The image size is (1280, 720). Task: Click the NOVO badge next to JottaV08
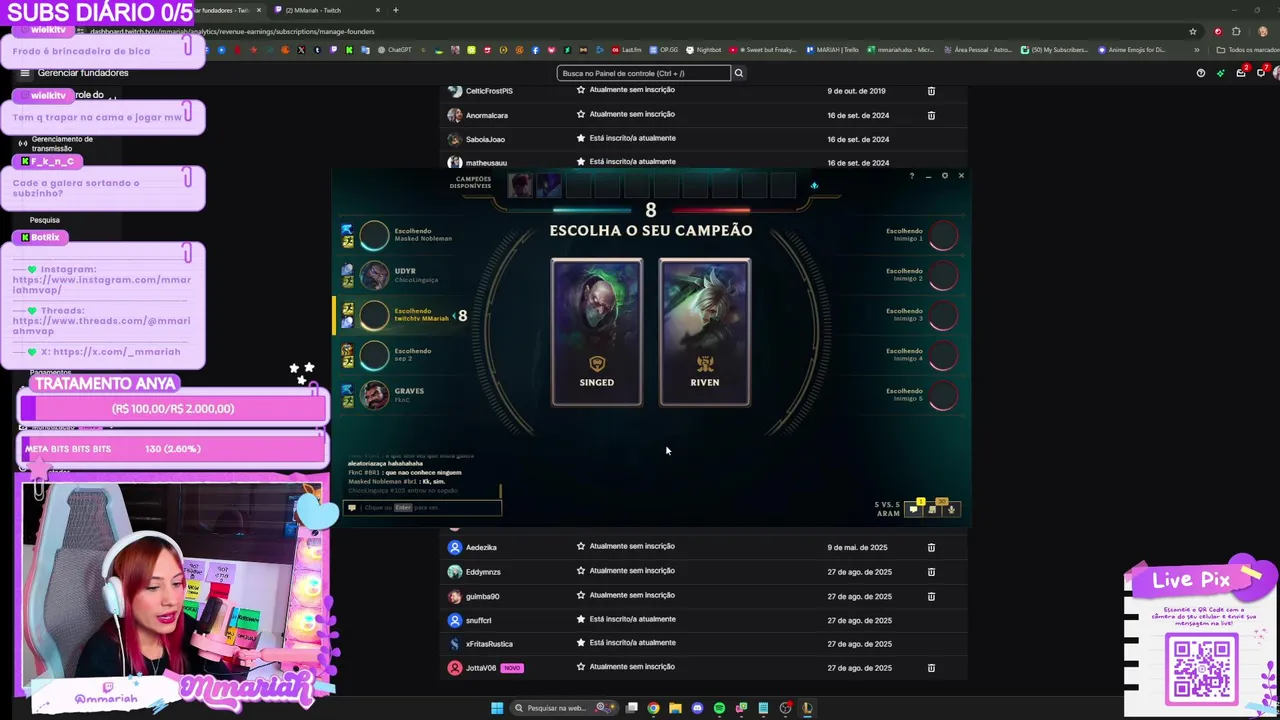coord(512,668)
